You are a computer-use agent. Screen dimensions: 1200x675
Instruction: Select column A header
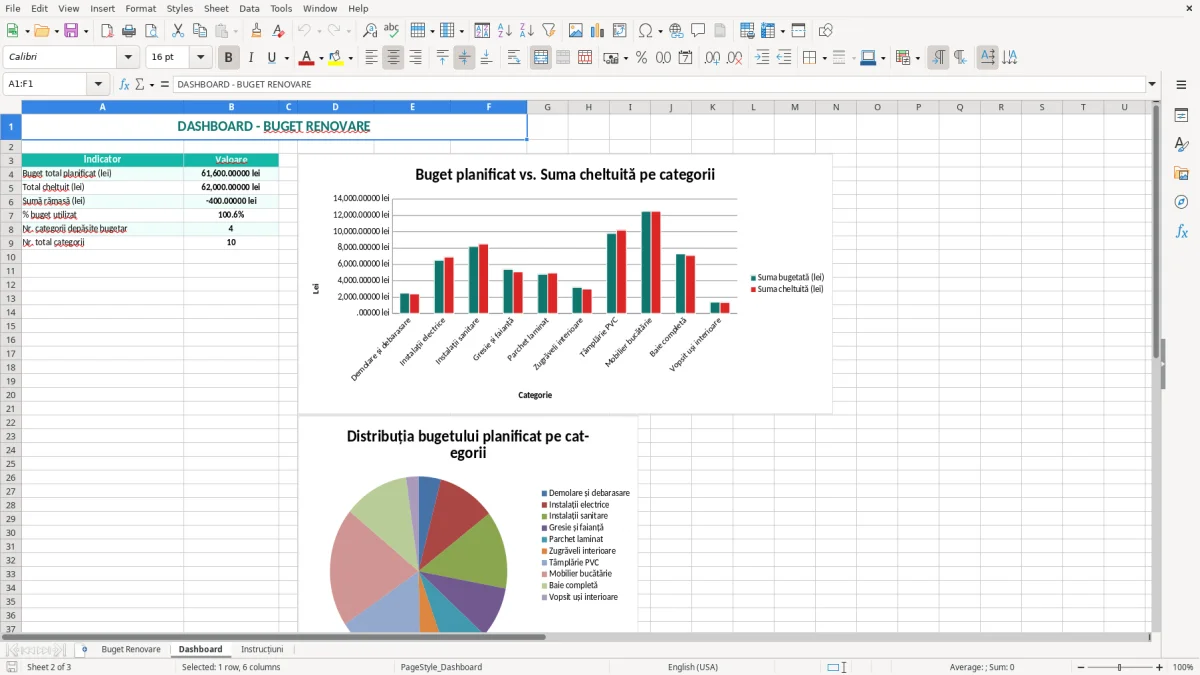pyautogui.click(x=102, y=107)
